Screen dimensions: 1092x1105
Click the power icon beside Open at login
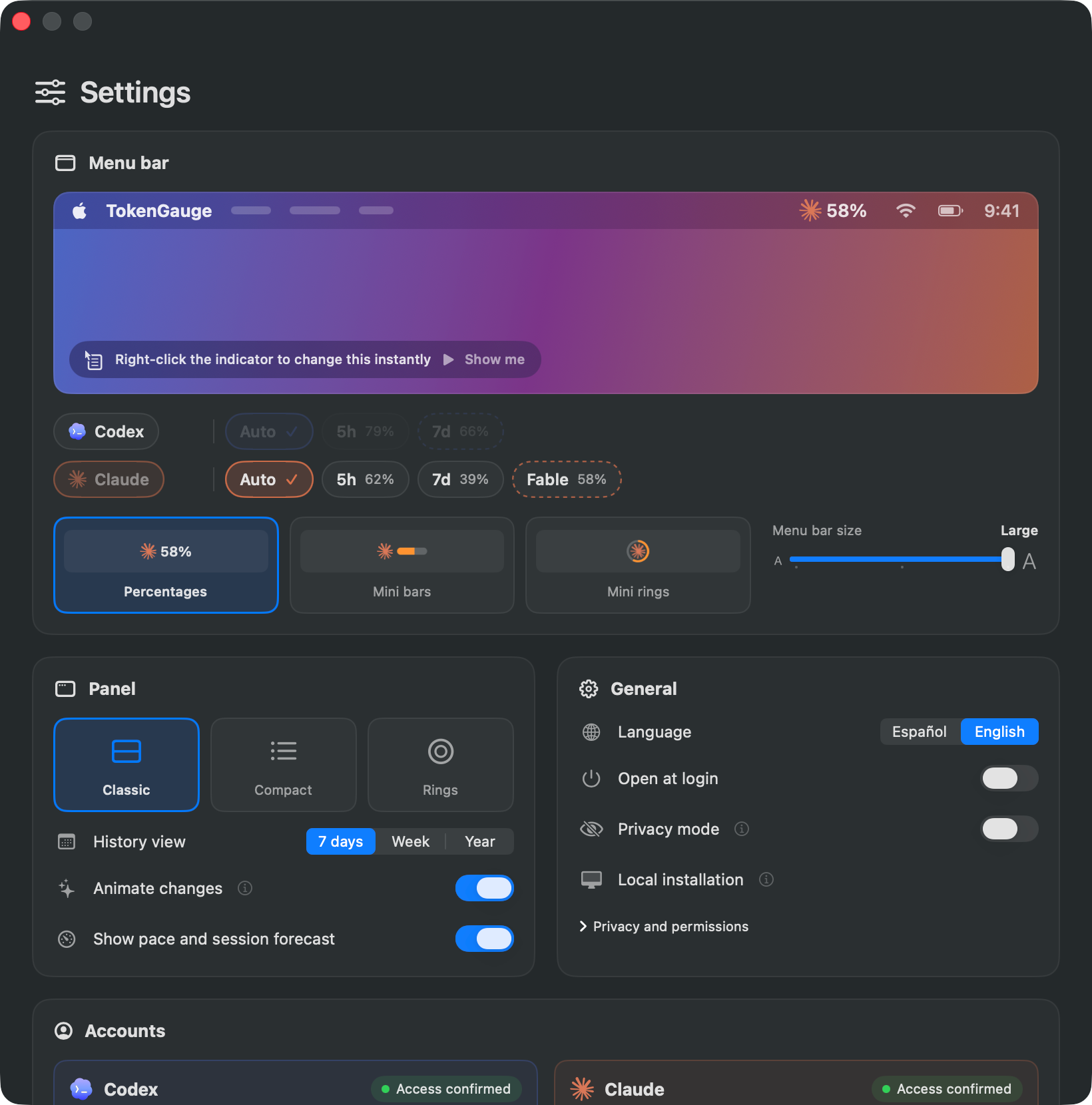[591, 778]
